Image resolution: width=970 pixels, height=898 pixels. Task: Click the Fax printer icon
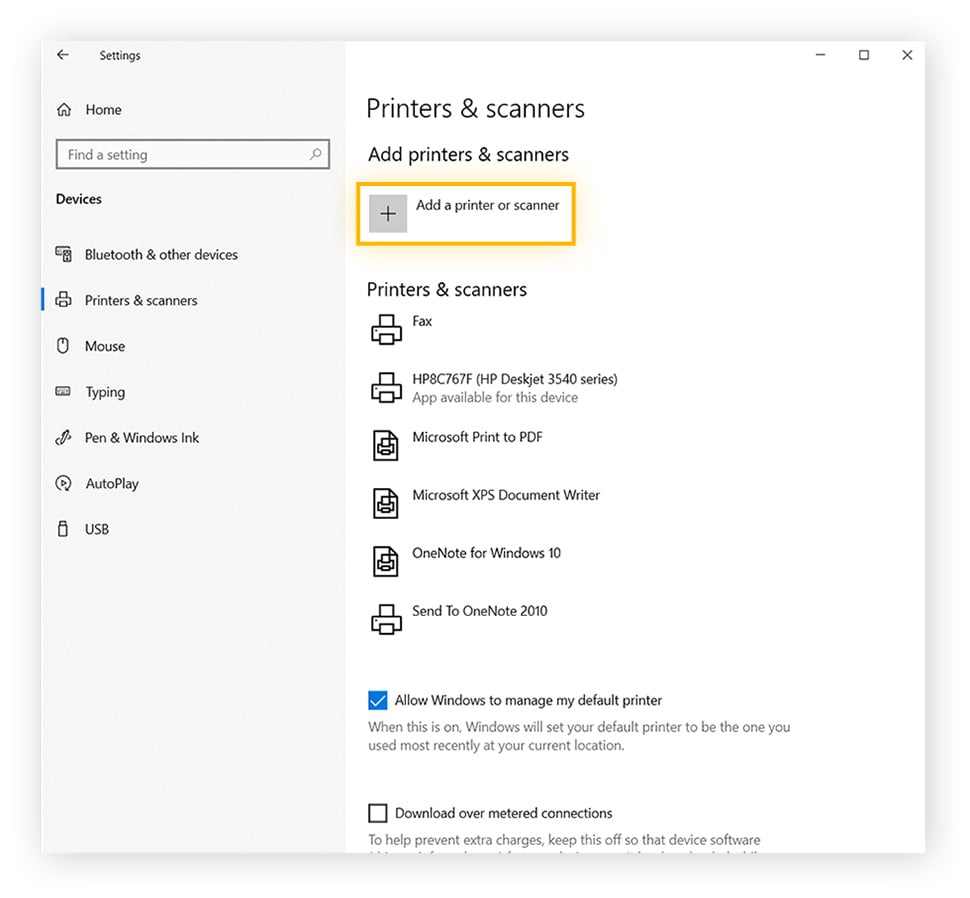click(387, 328)
